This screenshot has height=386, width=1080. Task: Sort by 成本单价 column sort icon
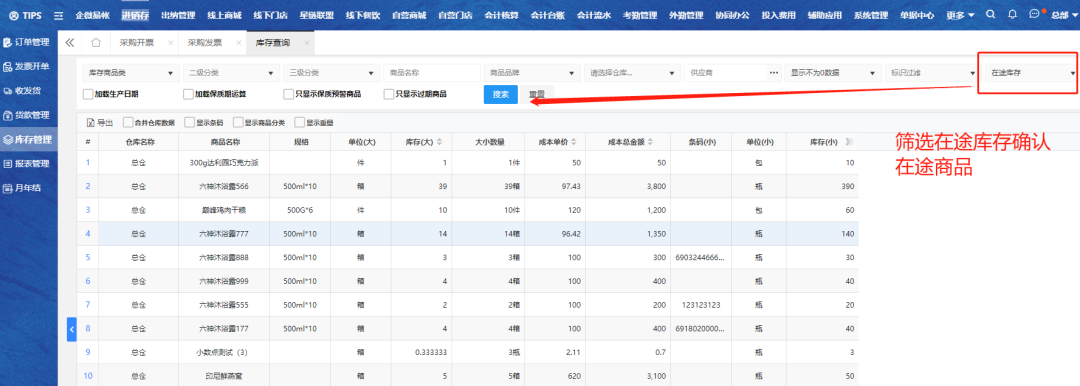[574, 142]
